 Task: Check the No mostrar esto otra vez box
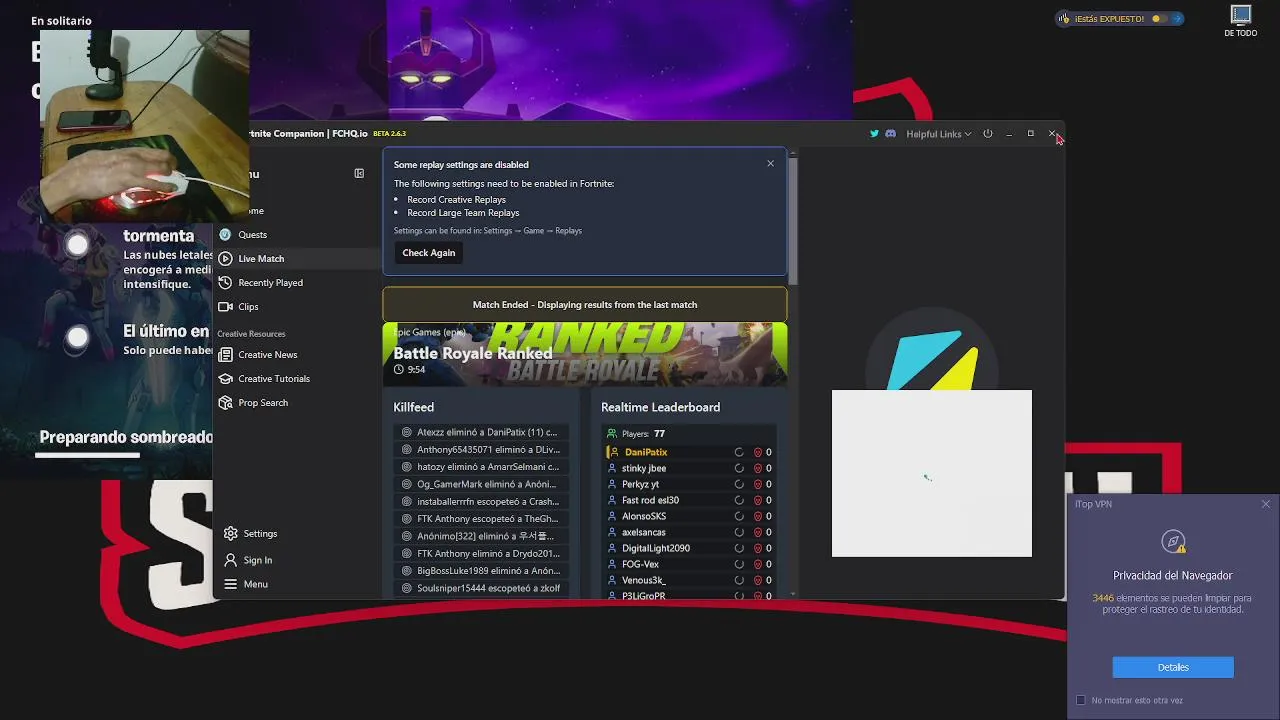[x=1080, y=700]
